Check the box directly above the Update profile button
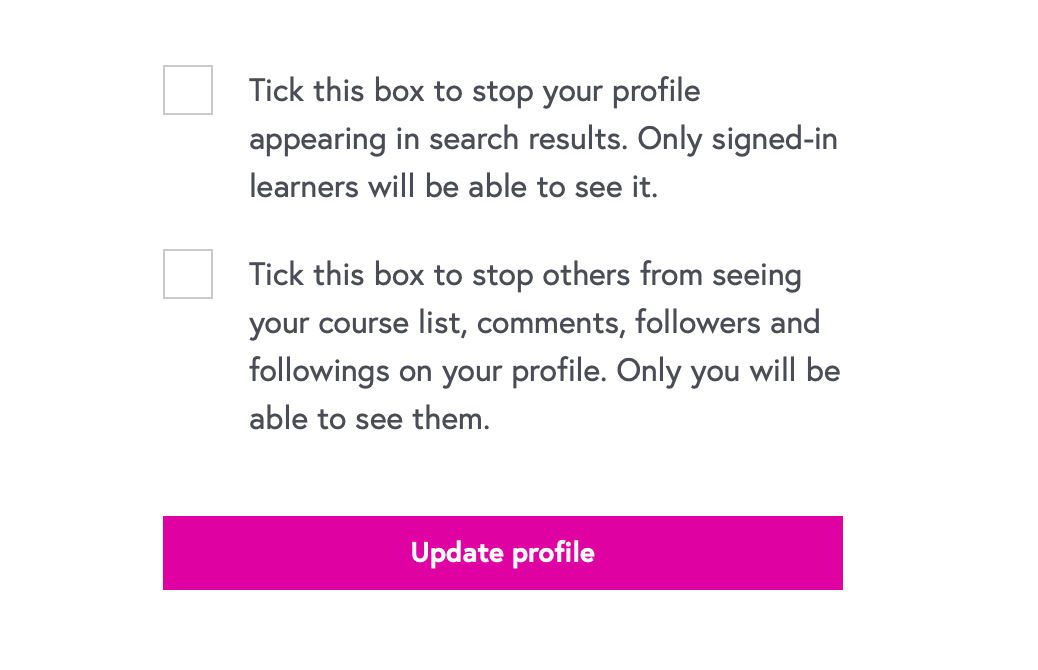1038x670 pixels. point(188,274)
